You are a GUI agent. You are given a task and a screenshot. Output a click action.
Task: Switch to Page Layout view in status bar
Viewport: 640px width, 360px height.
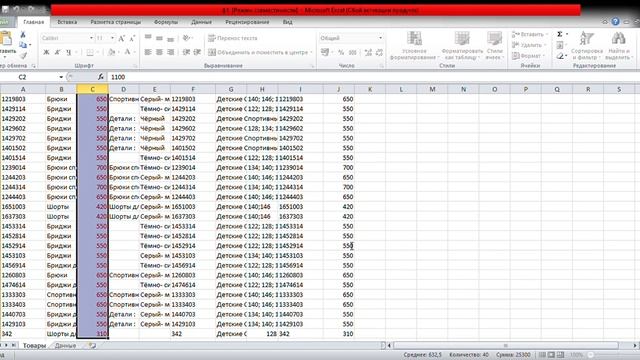pos(551,355)
